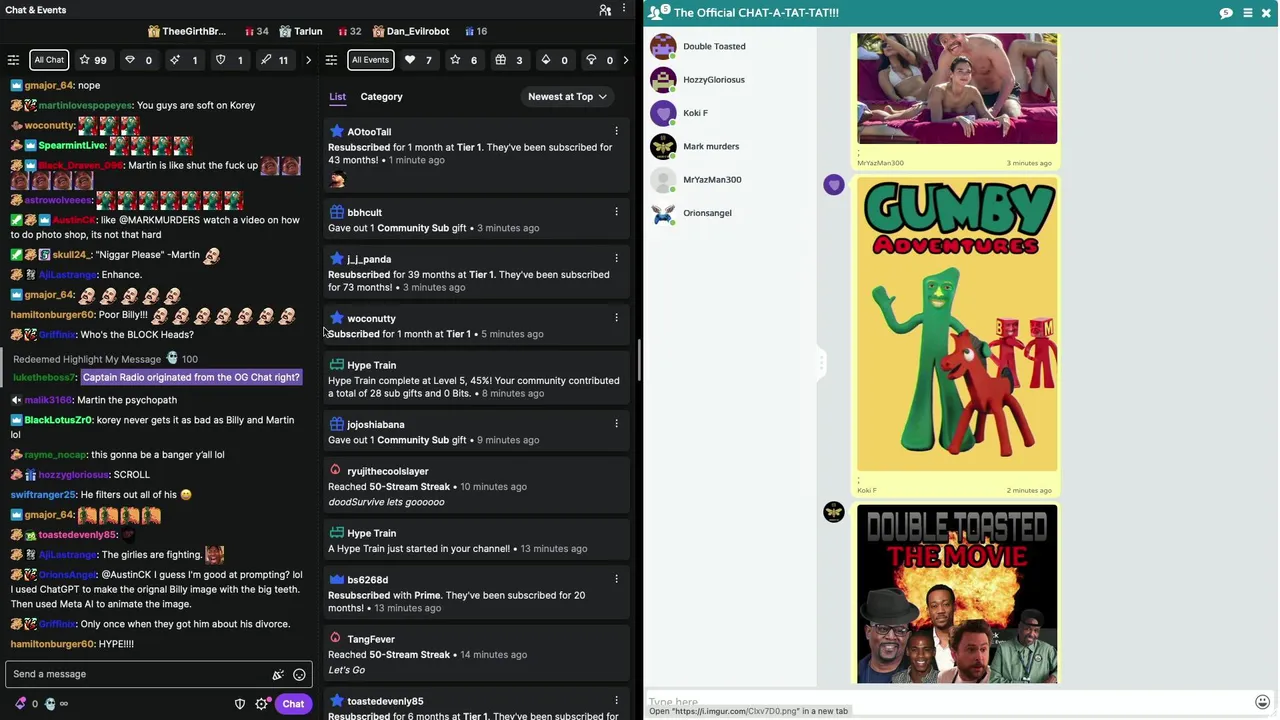Open the emoji picker in CHAT-A-TAT-TAT input
The image size is (1280, 720).
pyautogui.click(x=1262, y=702)
